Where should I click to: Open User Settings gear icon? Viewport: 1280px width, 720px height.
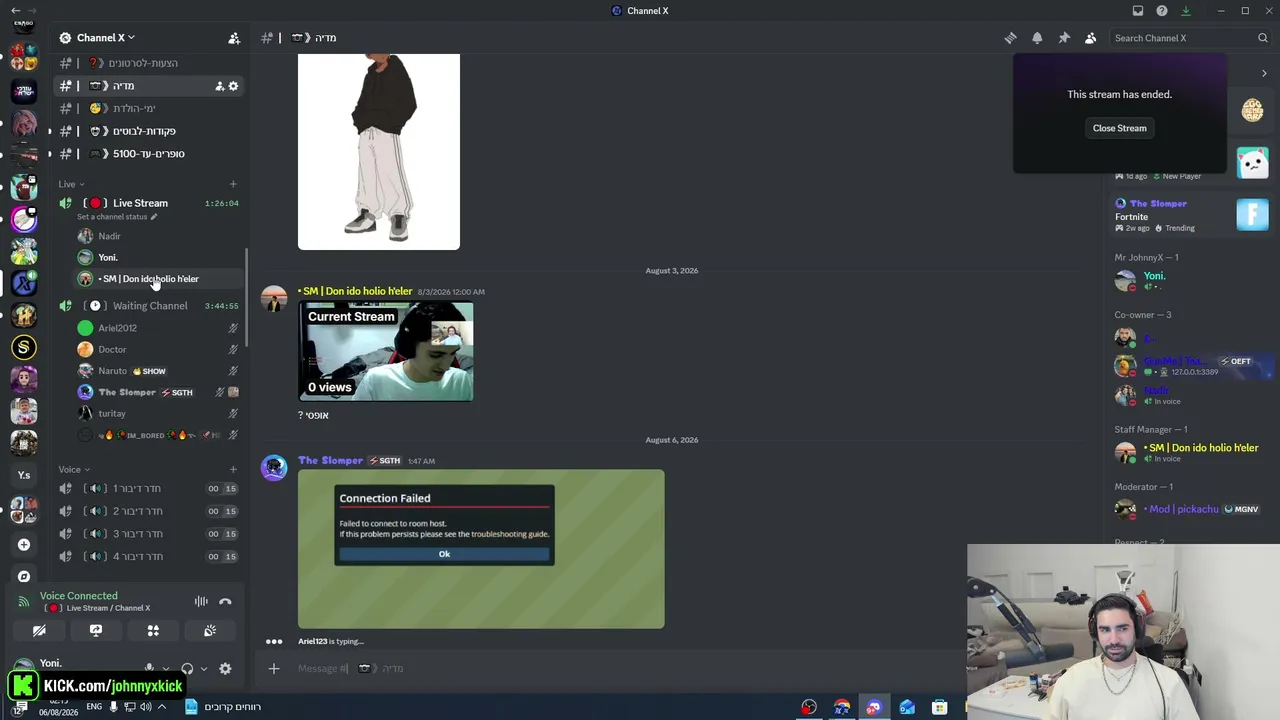(x=225, y=669)
